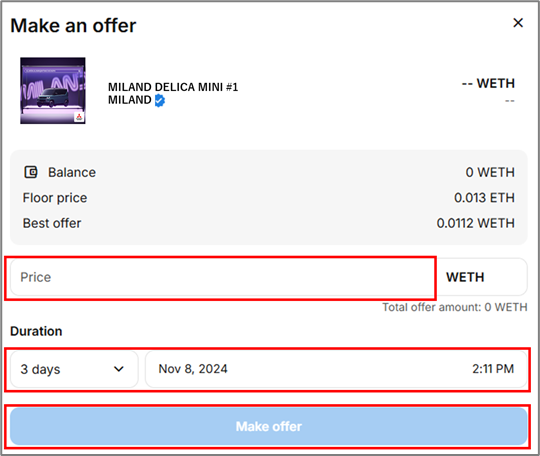Viewport: 540px width, 456px height.
Task: Click the chevron arrow in 3 days selector
Action: pyautogui.click(x=119, y=369)
